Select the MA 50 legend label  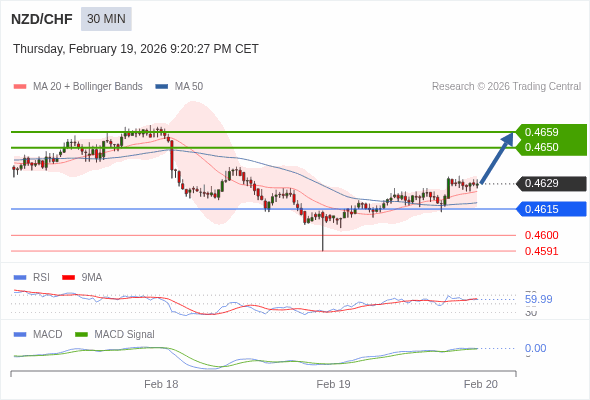[189, 87]
